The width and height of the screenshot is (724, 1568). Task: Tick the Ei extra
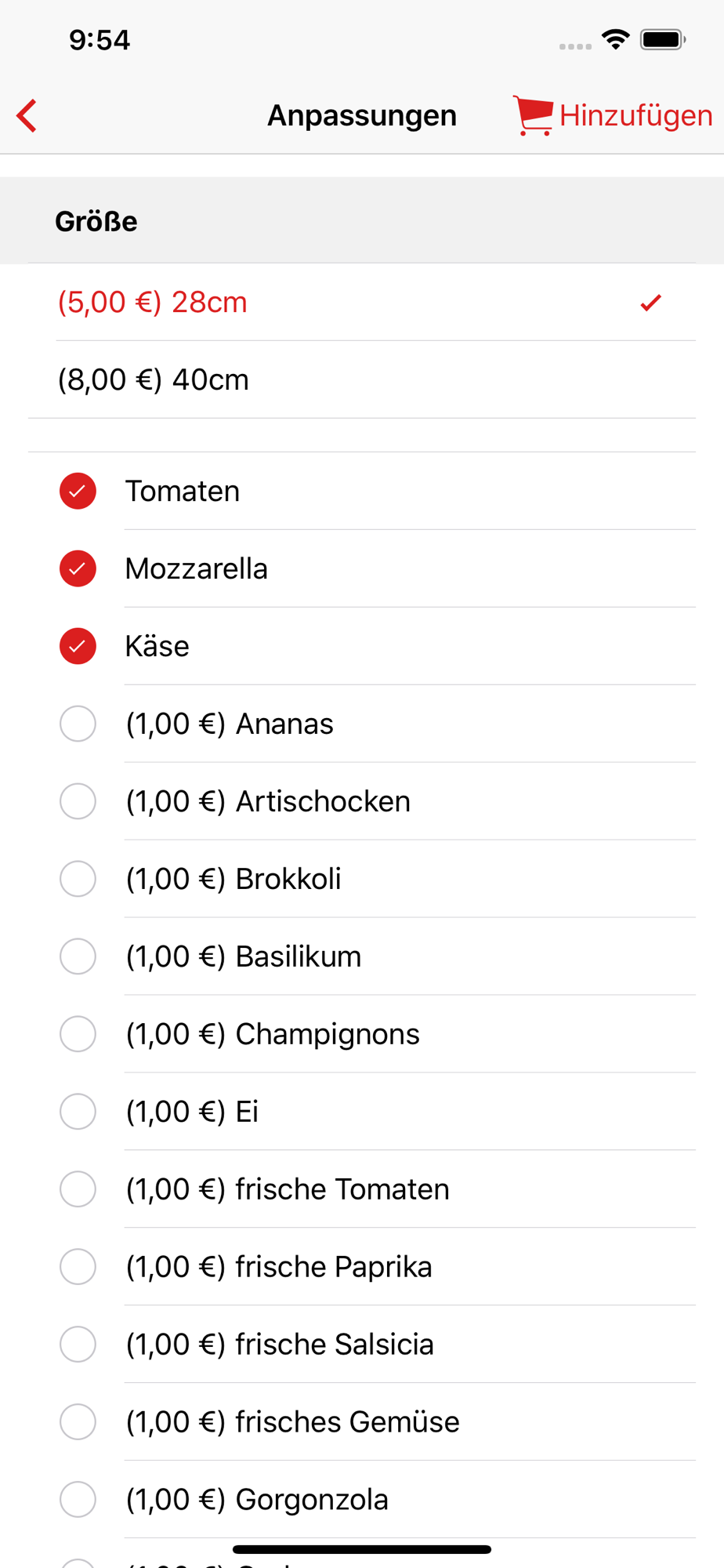tap(78, 1112)
